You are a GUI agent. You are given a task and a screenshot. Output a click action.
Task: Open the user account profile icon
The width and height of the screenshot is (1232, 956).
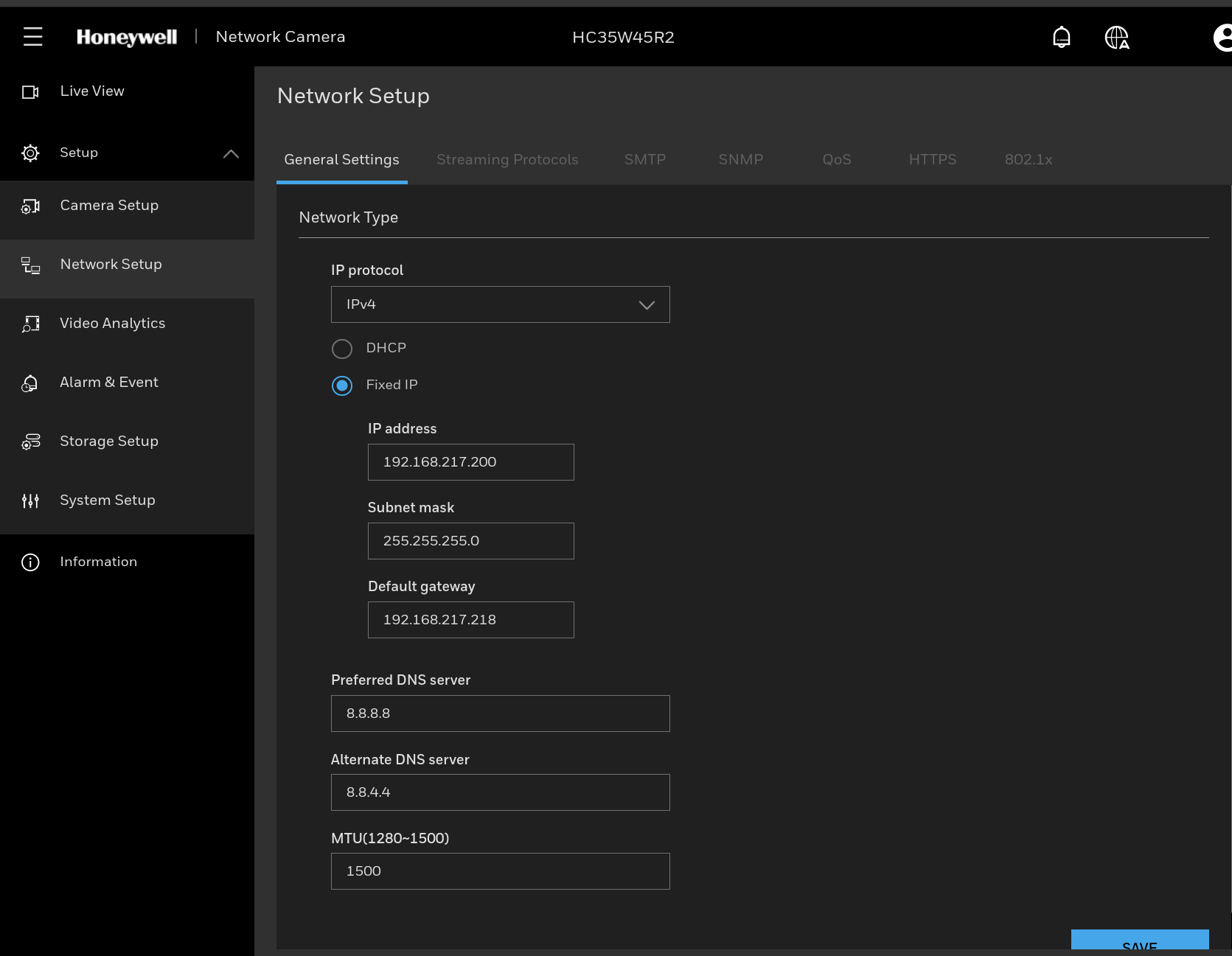[1222, 37]
